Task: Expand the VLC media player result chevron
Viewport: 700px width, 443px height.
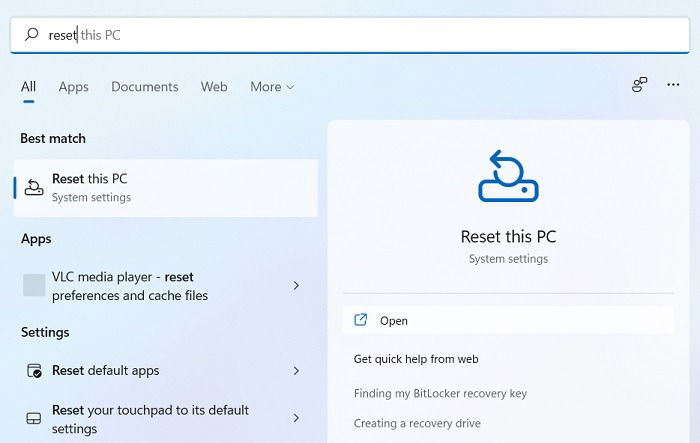Action: pyautogui.click(x=296, y=285)
